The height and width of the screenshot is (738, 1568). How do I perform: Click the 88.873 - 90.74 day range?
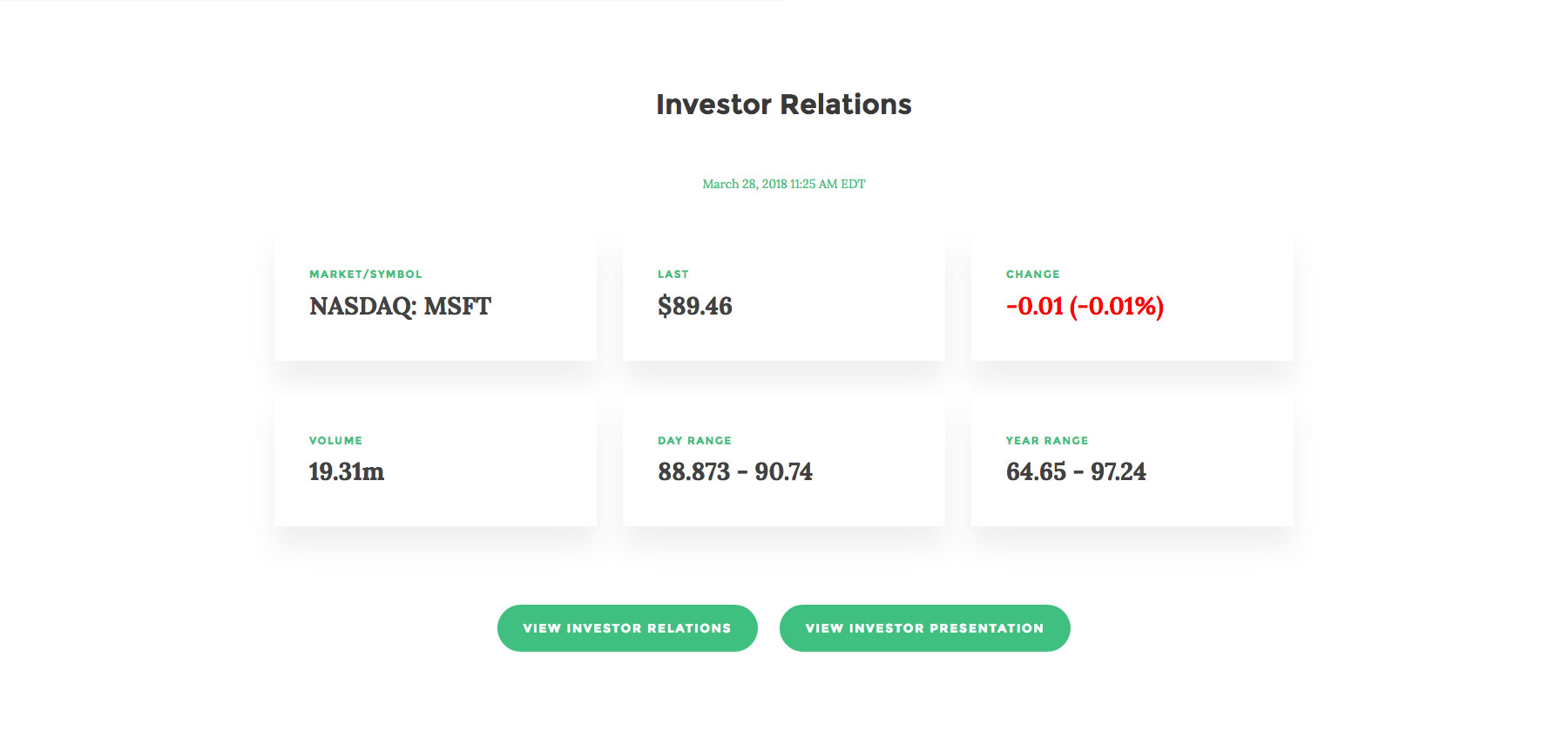(x=735, y=472)
